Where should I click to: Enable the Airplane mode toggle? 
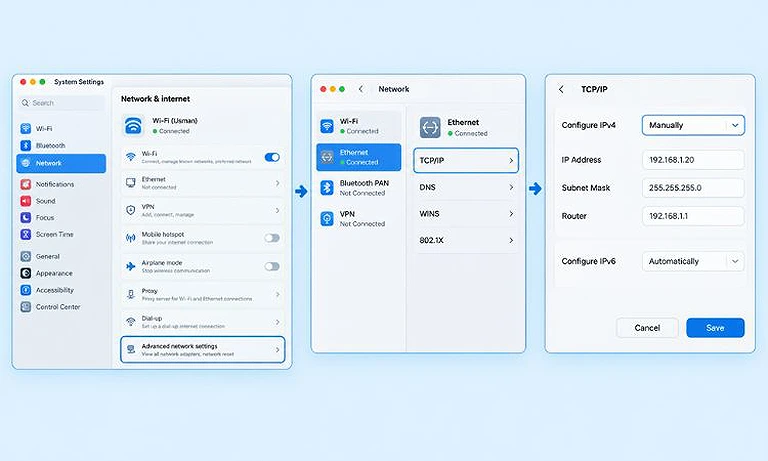(x=272, y=267)
